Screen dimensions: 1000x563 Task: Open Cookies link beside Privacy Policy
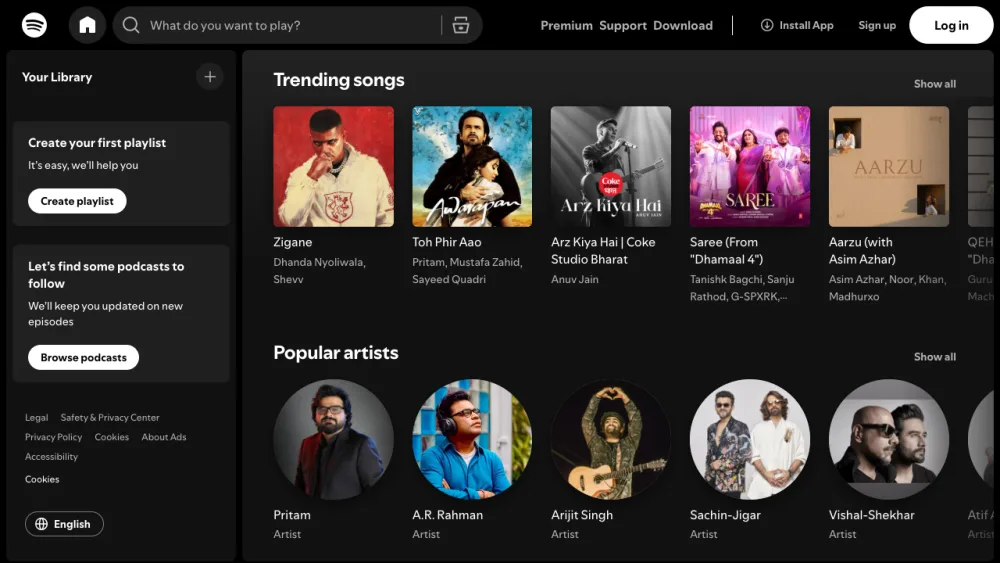(x=112, y=437)
